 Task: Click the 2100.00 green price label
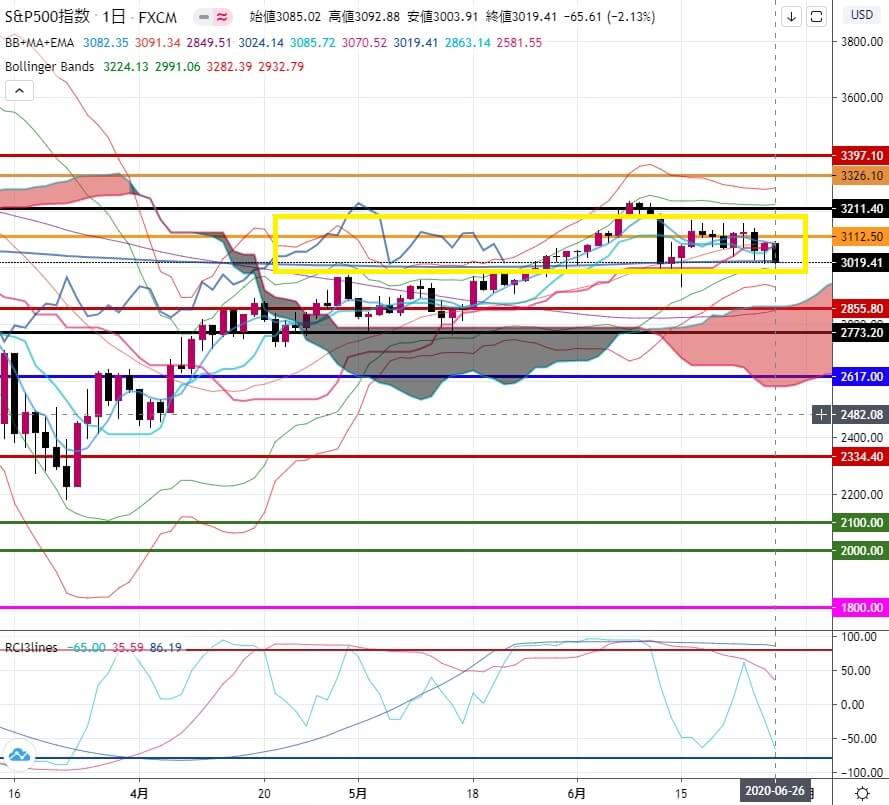pyautogui.click(x=861, y=522)
